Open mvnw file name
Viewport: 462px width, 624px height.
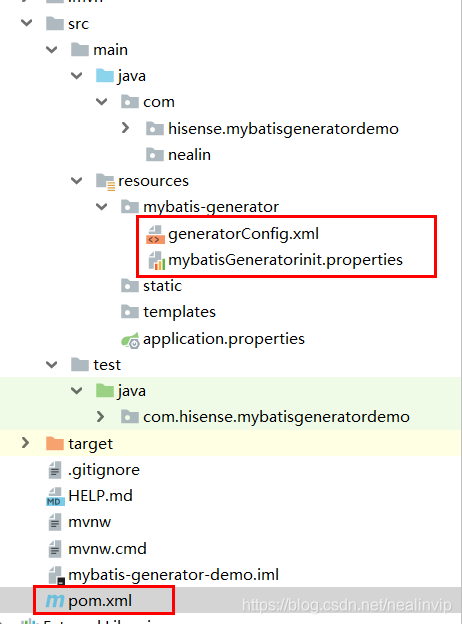click(90, 522)
